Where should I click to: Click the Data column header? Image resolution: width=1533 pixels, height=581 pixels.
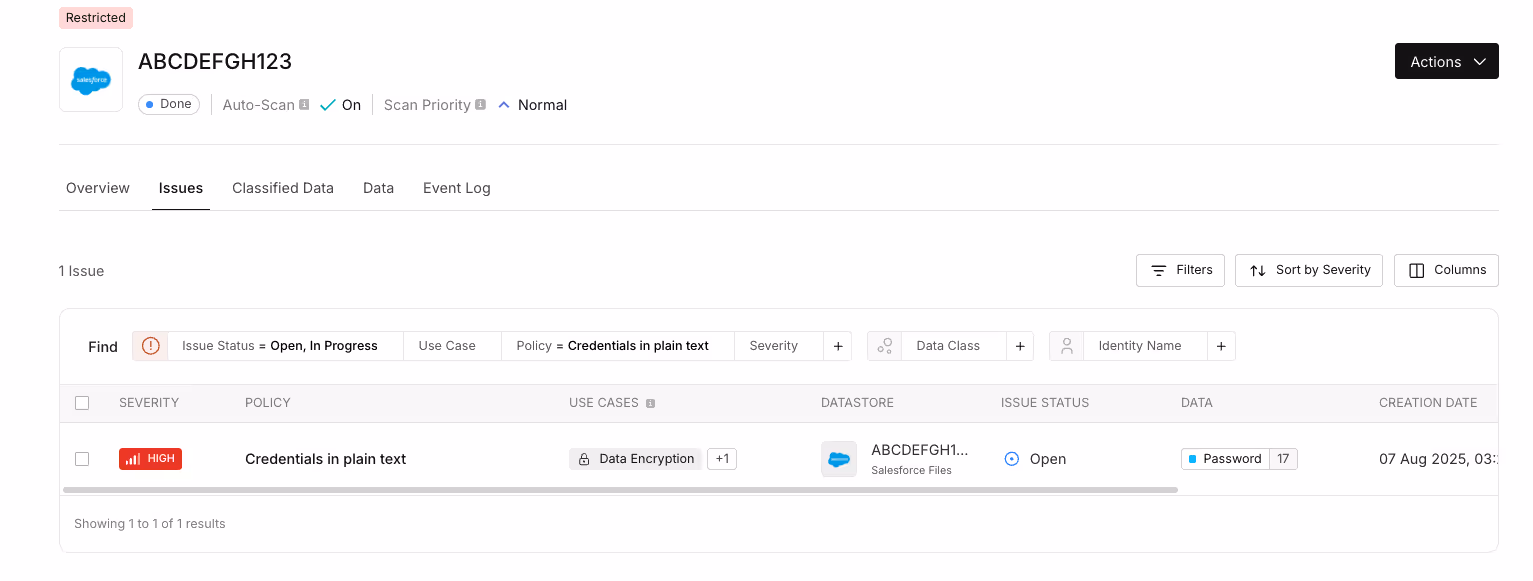click(x=1197, y=403)
